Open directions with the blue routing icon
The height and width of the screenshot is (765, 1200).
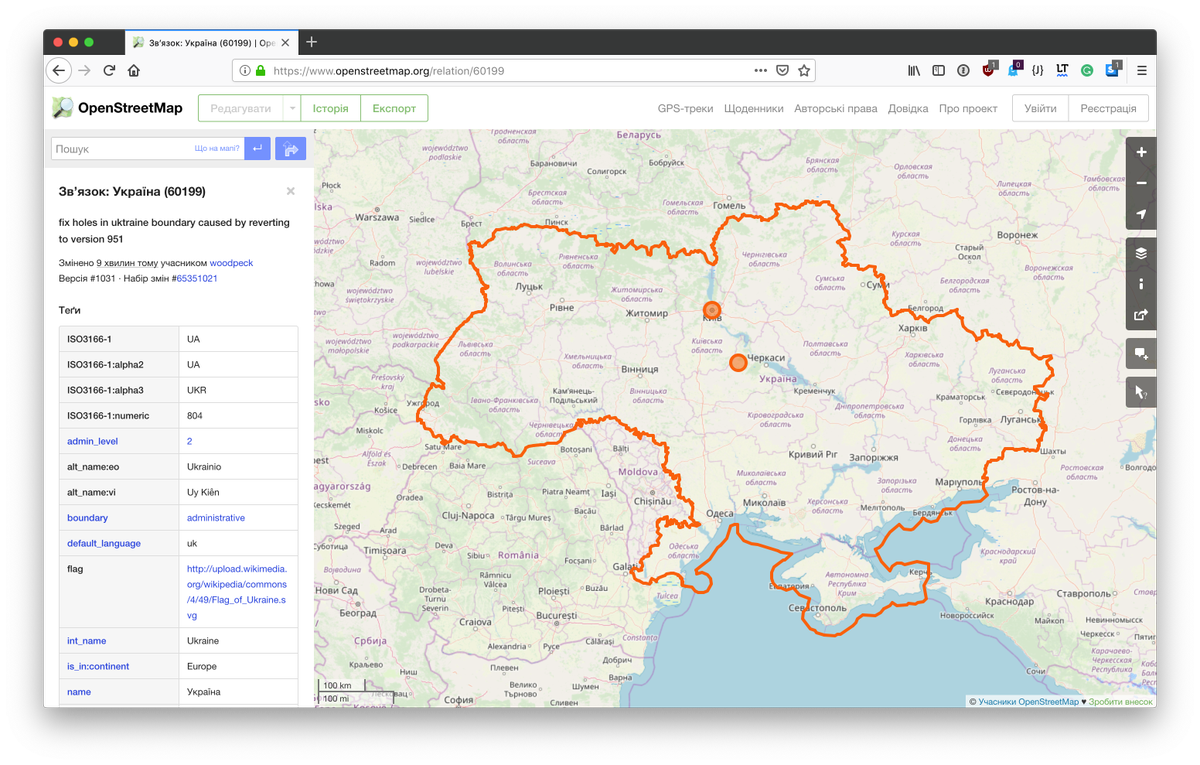[289, 148]
